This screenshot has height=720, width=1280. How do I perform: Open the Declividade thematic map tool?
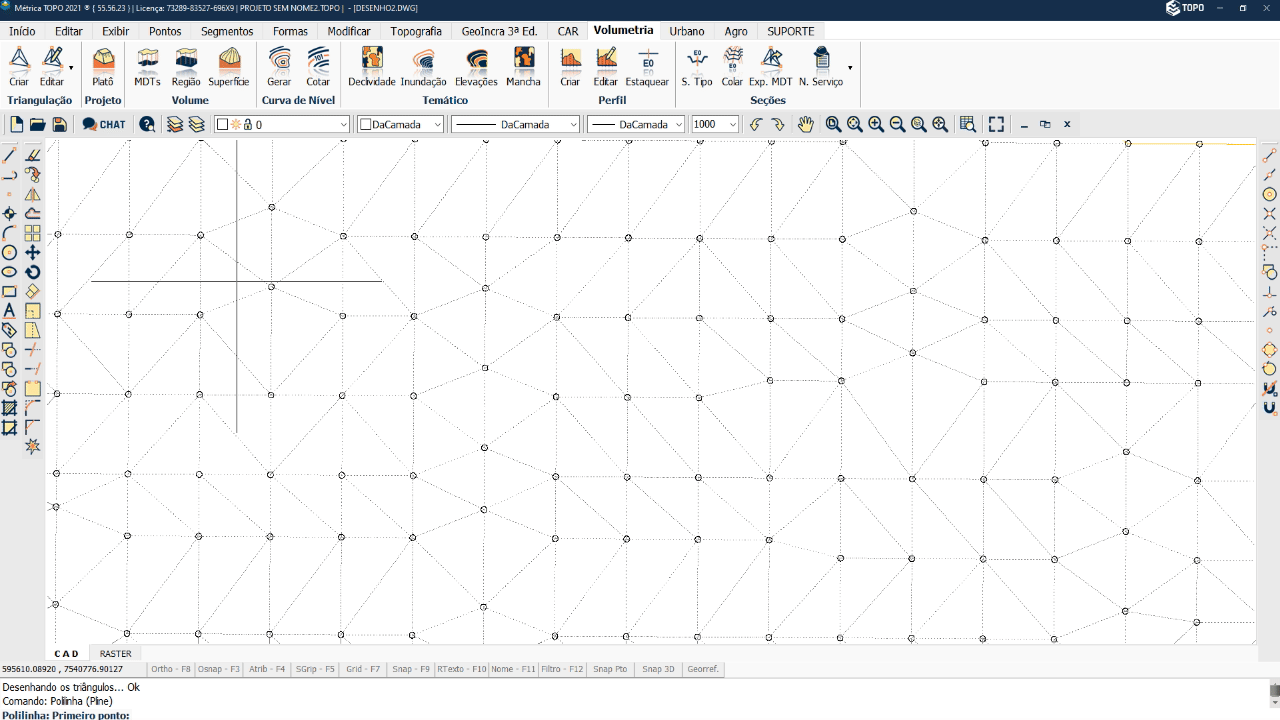tap(372, 67)
